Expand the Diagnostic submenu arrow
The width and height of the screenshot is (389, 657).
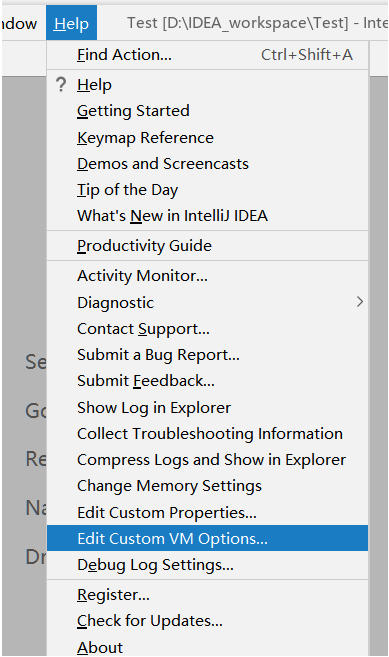[360, 302]
